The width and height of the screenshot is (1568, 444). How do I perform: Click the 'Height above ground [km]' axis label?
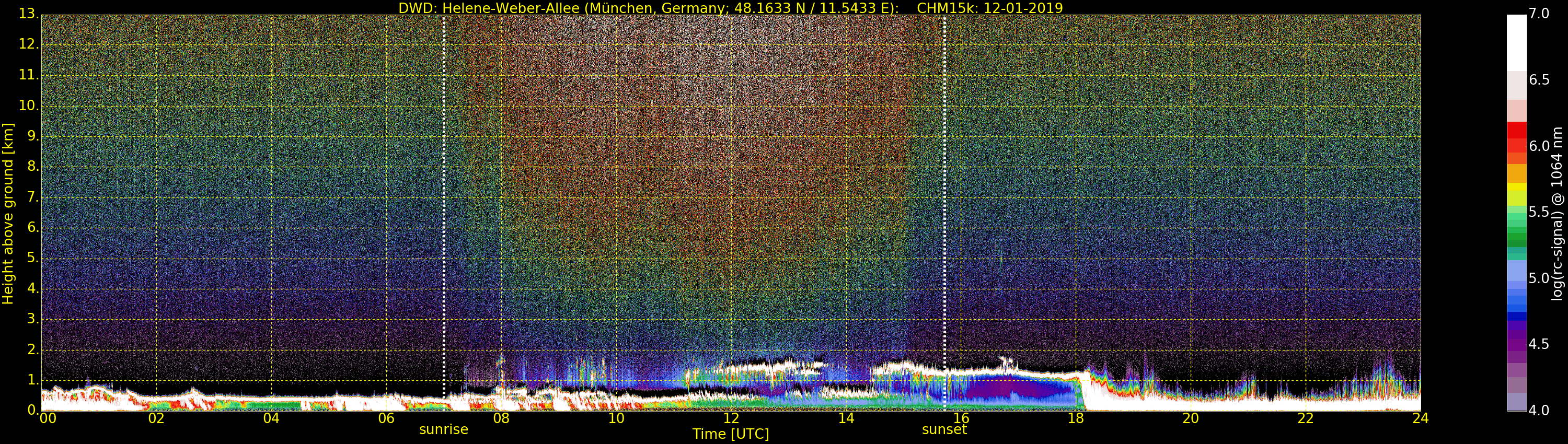pos(8,214)
